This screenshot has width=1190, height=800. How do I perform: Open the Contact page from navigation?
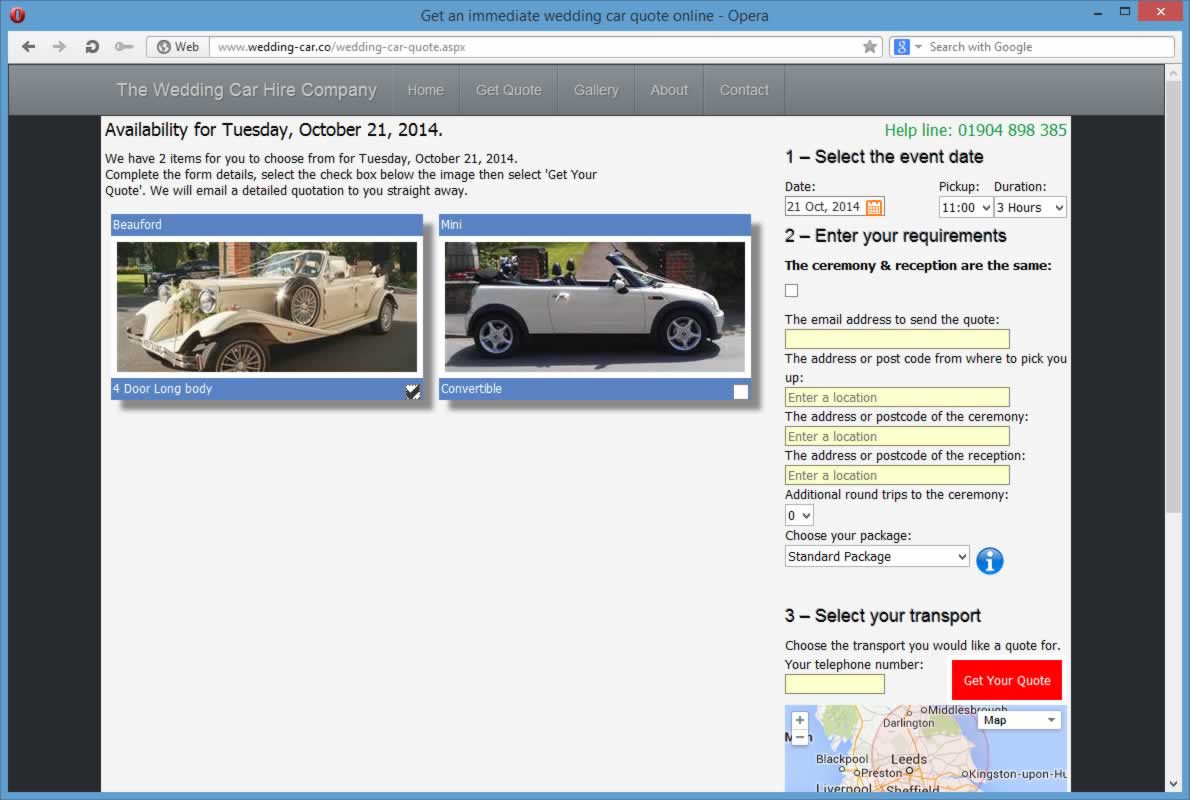click(744, 90)
